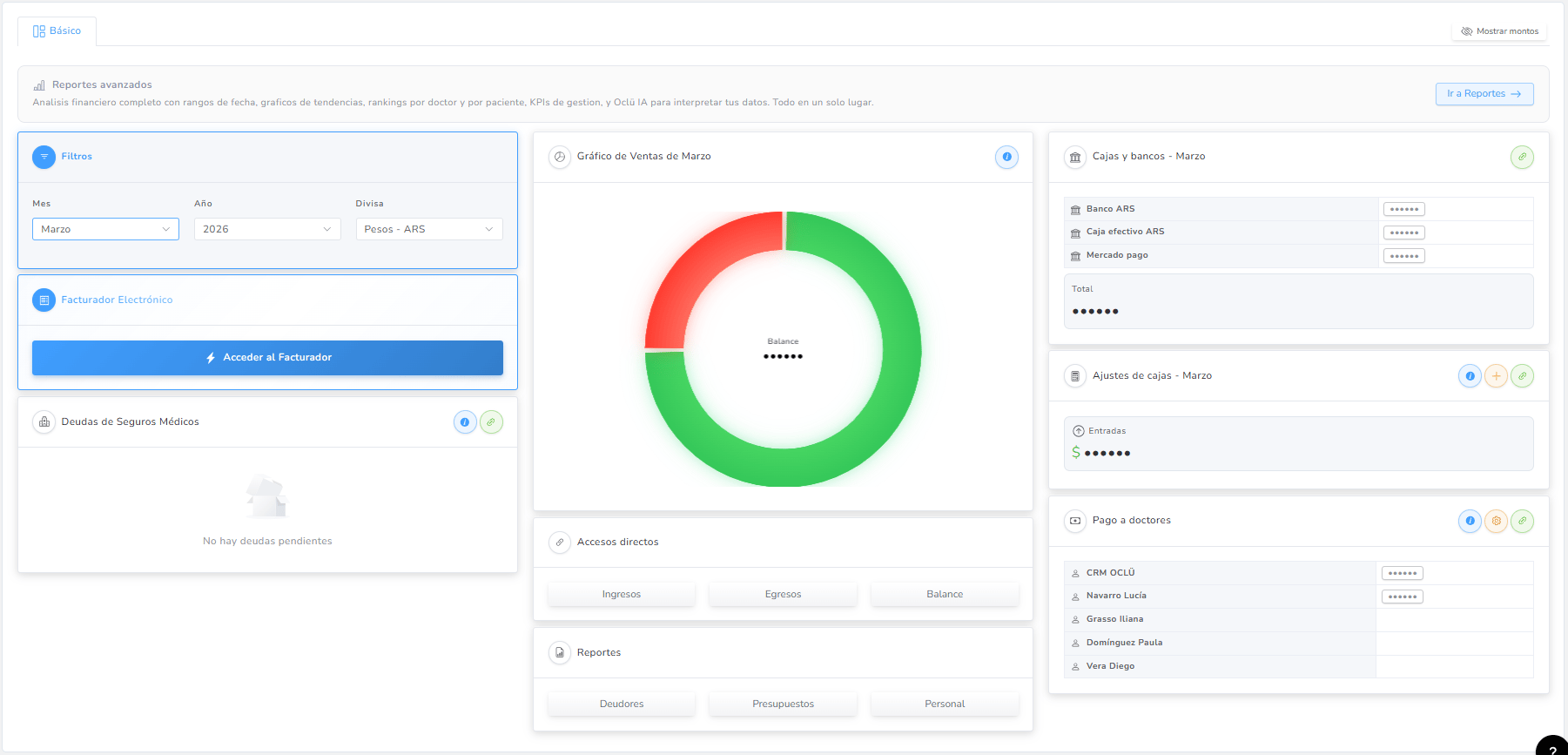Open the Divisa dropdown showing Pesos - ARS
1568x755 pixels.
429,229
